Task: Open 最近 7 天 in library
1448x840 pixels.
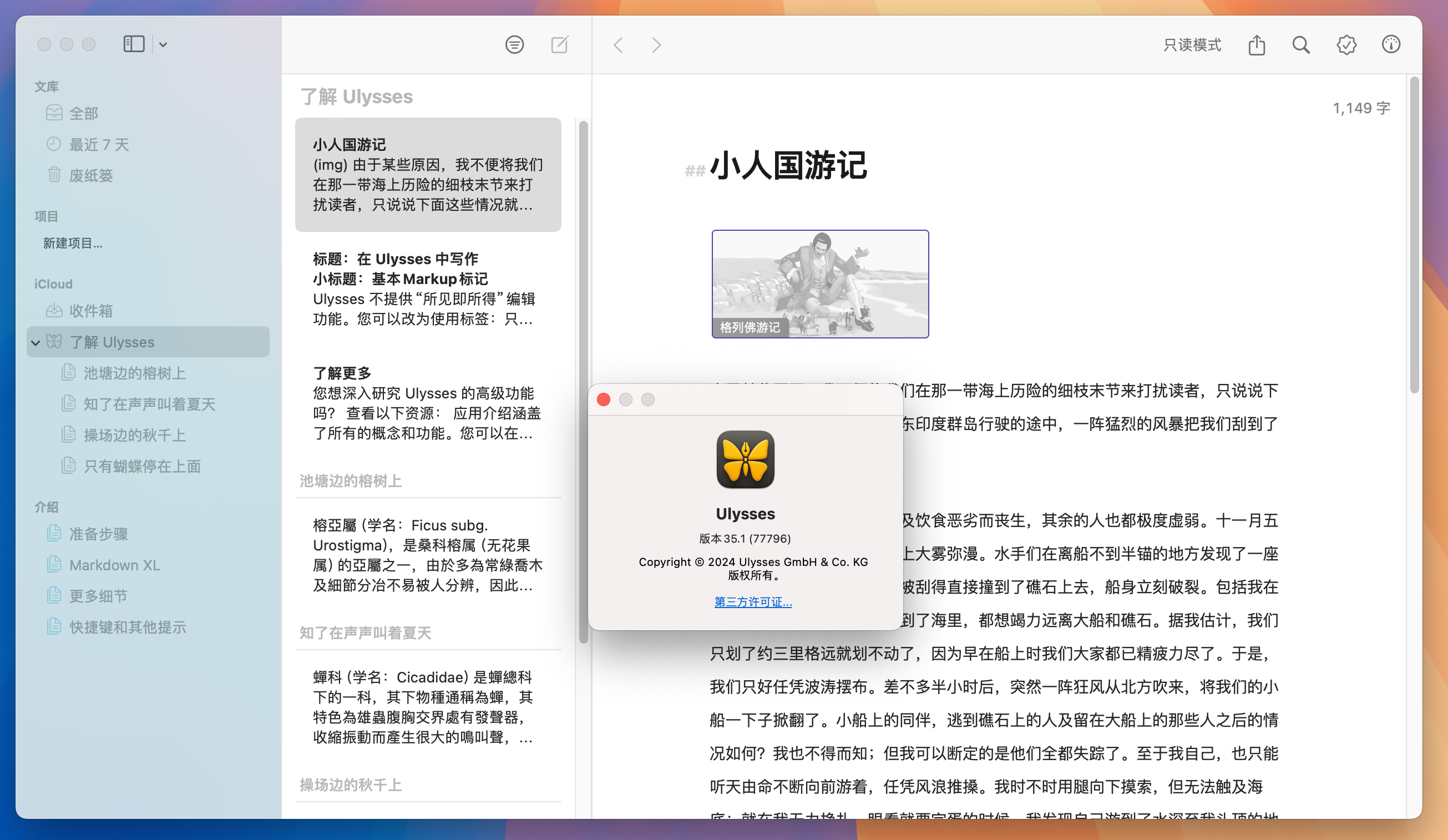Action: click(x=97, y=144)
